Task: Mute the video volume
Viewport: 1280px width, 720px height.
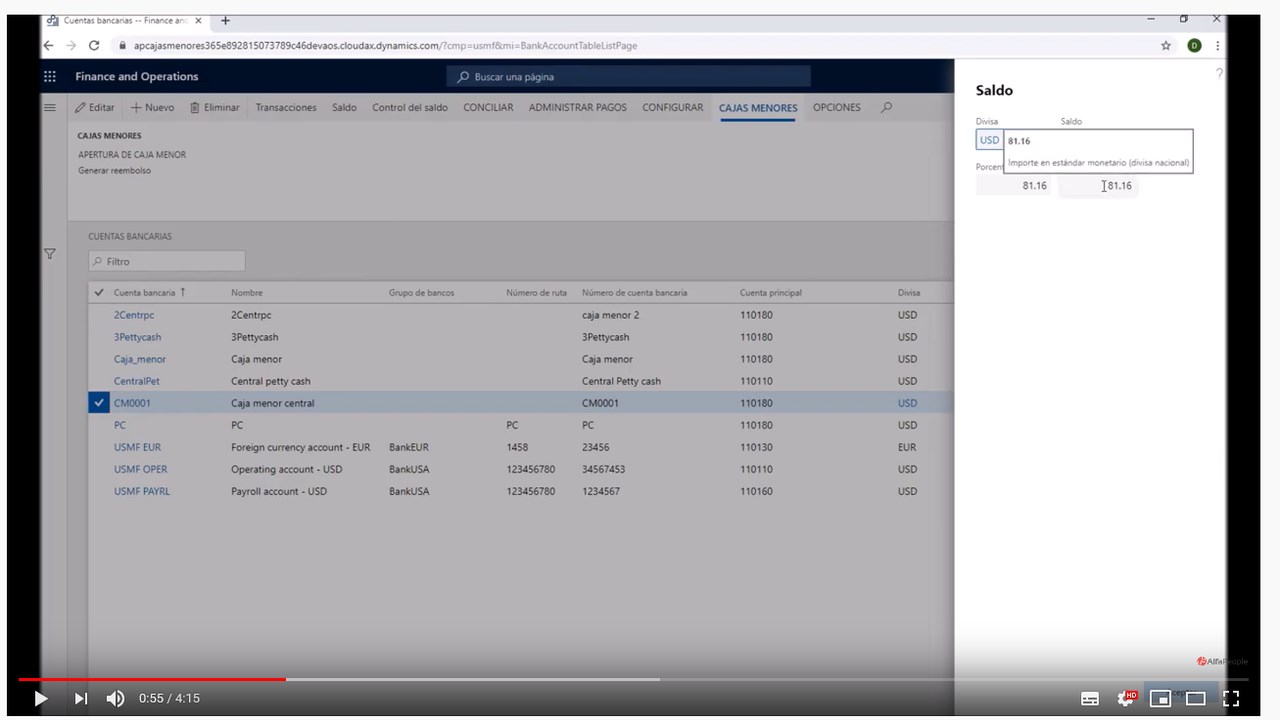Action: coord(115,698)
